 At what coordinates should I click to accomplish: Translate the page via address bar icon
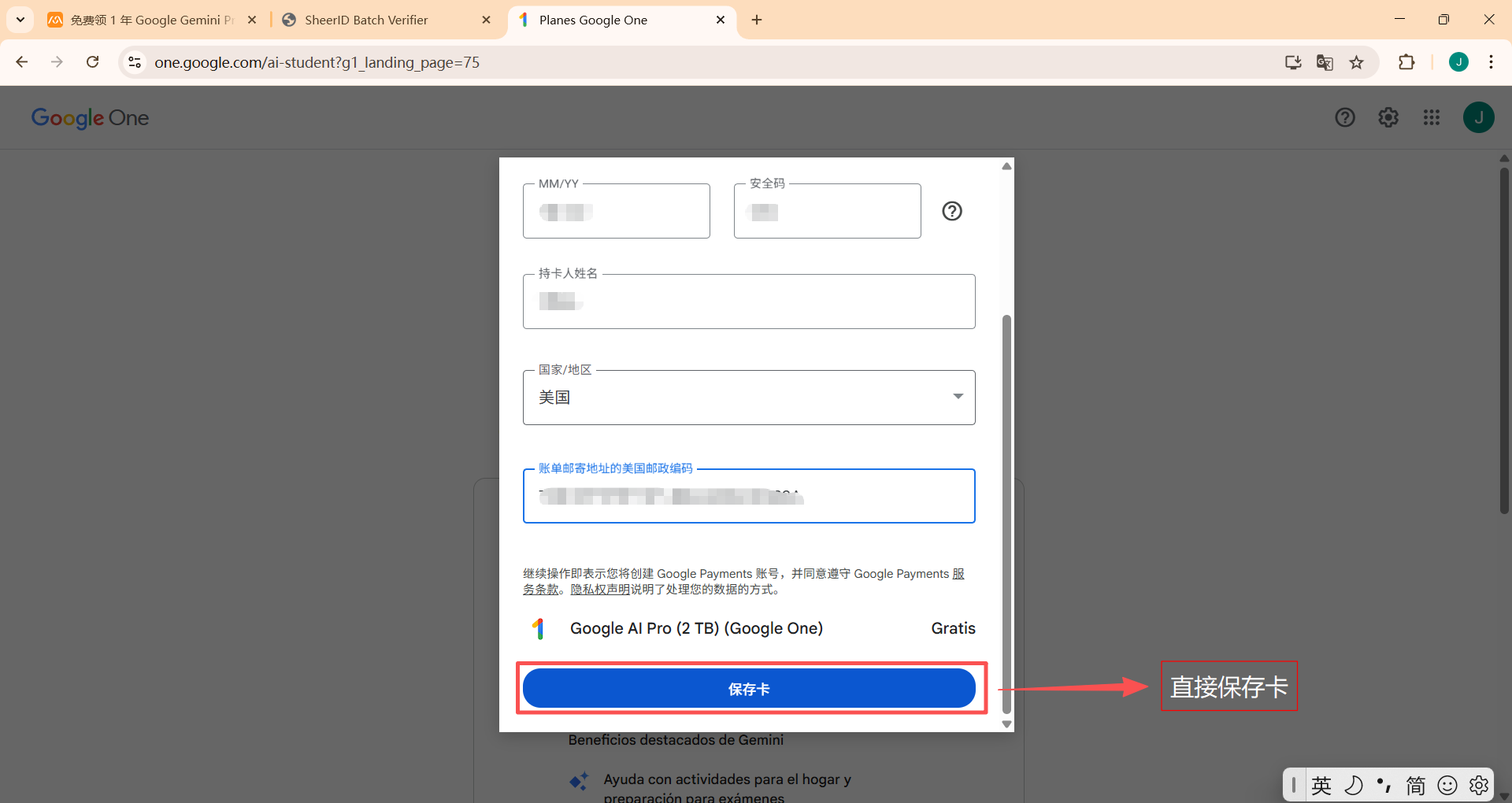[1325, 62]
